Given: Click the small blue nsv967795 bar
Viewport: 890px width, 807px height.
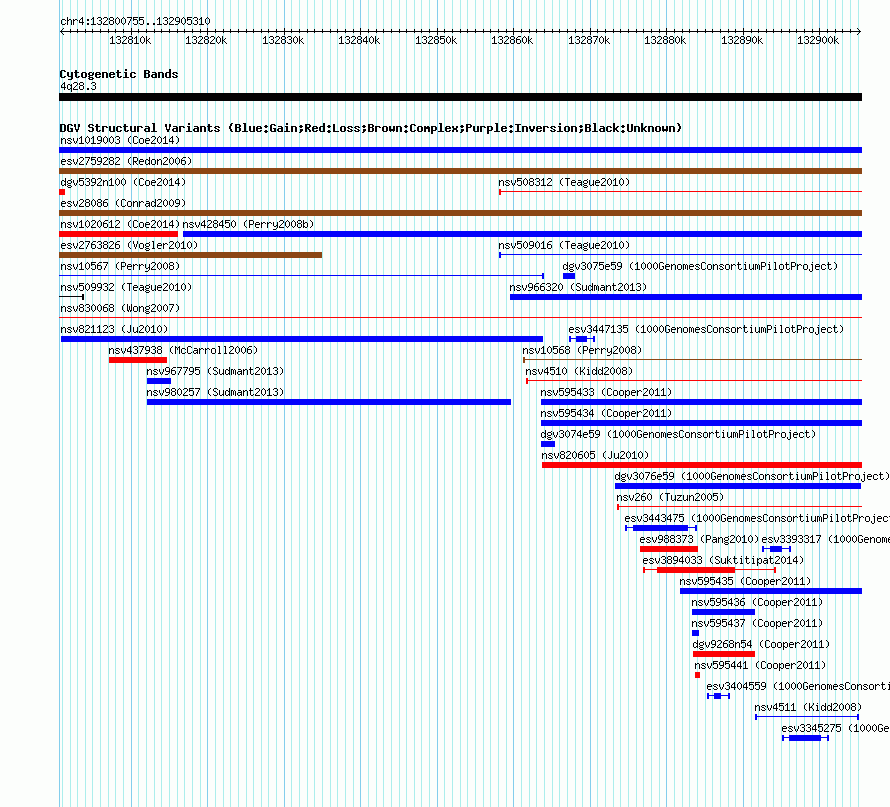Looking at the screenshot, I should 159,381.
